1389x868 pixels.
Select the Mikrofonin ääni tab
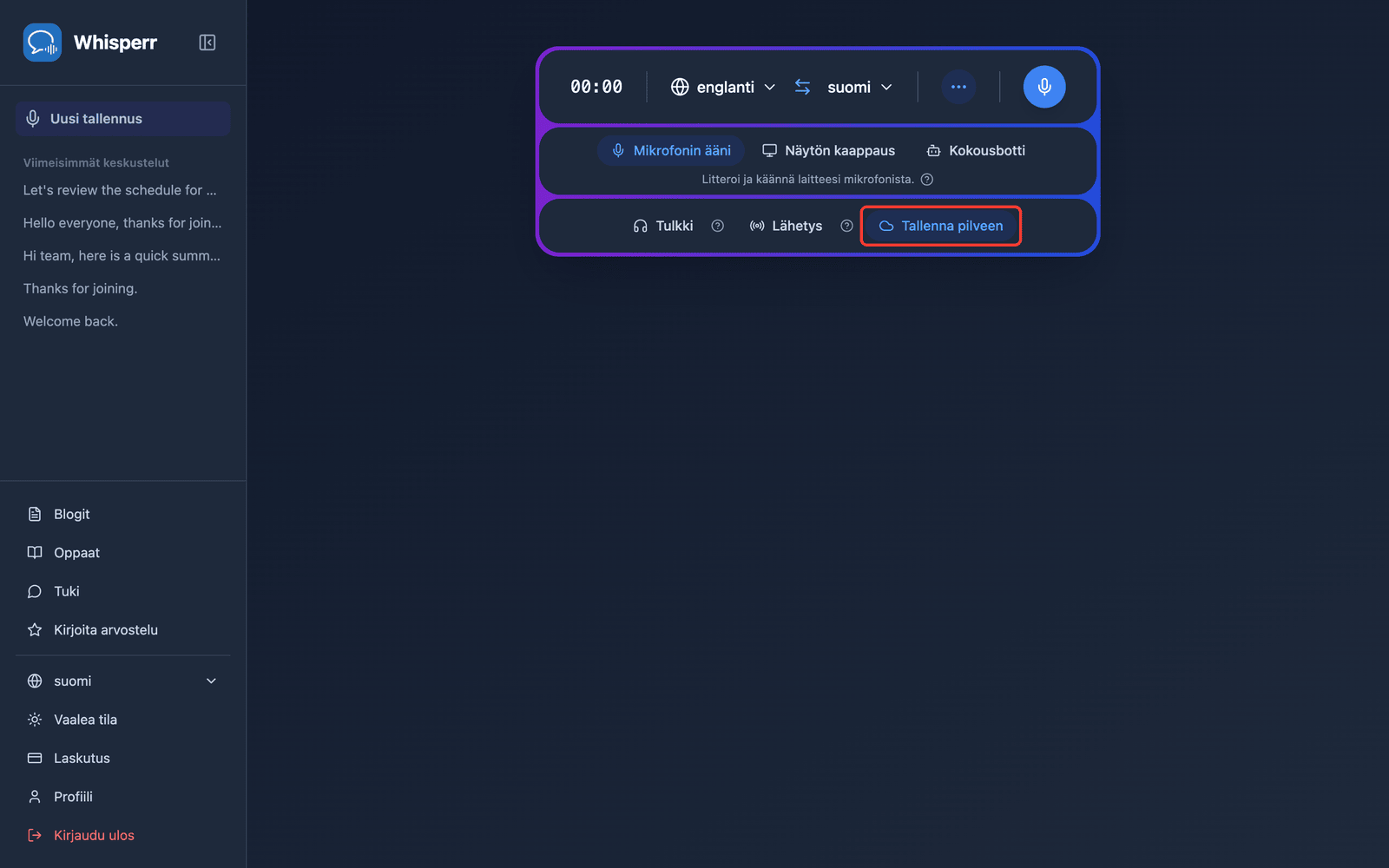pos(671,151)
